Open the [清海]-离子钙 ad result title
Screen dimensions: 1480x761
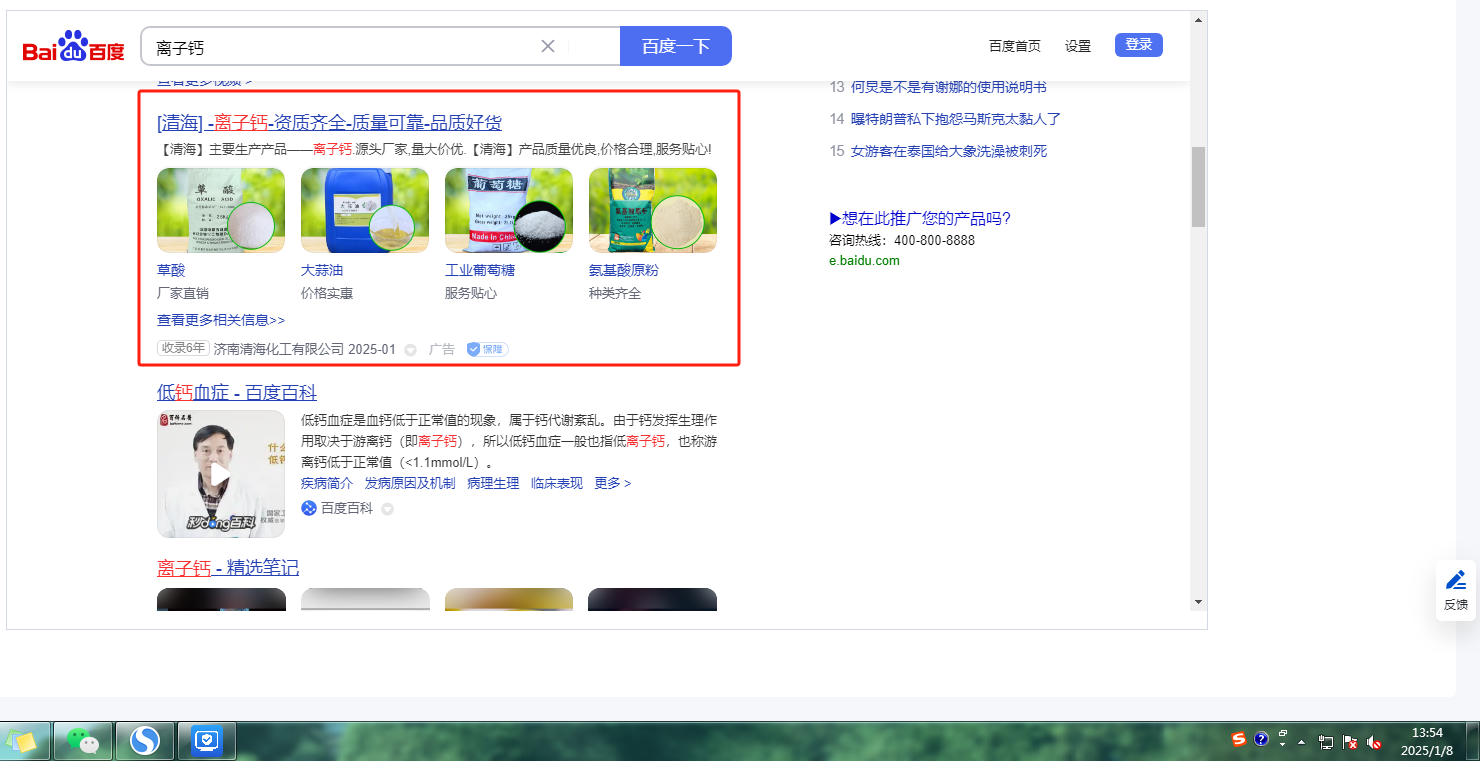(x=329, y=123)
